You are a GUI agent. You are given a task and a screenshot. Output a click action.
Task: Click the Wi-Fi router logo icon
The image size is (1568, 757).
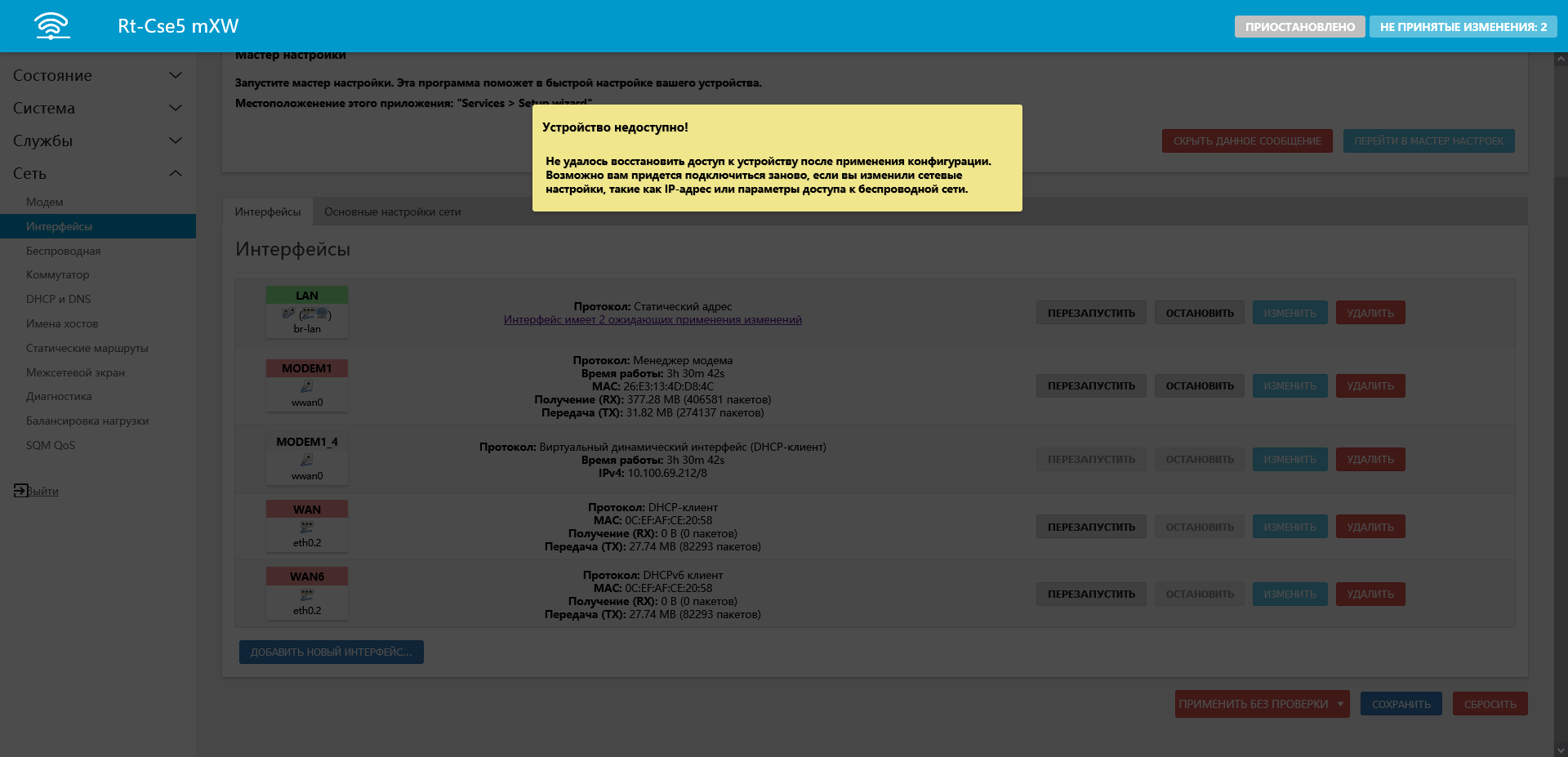[x=52, y=26]
